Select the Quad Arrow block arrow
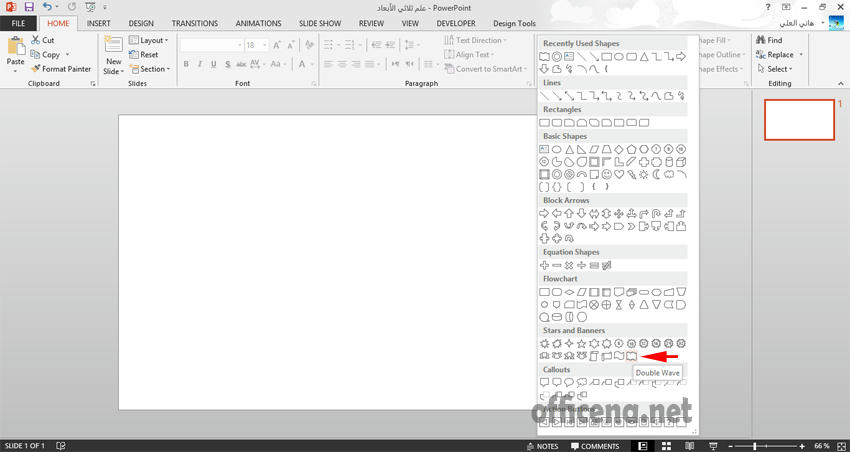Image resolution: width=850 pixels, height=452 pixels. 619,214
